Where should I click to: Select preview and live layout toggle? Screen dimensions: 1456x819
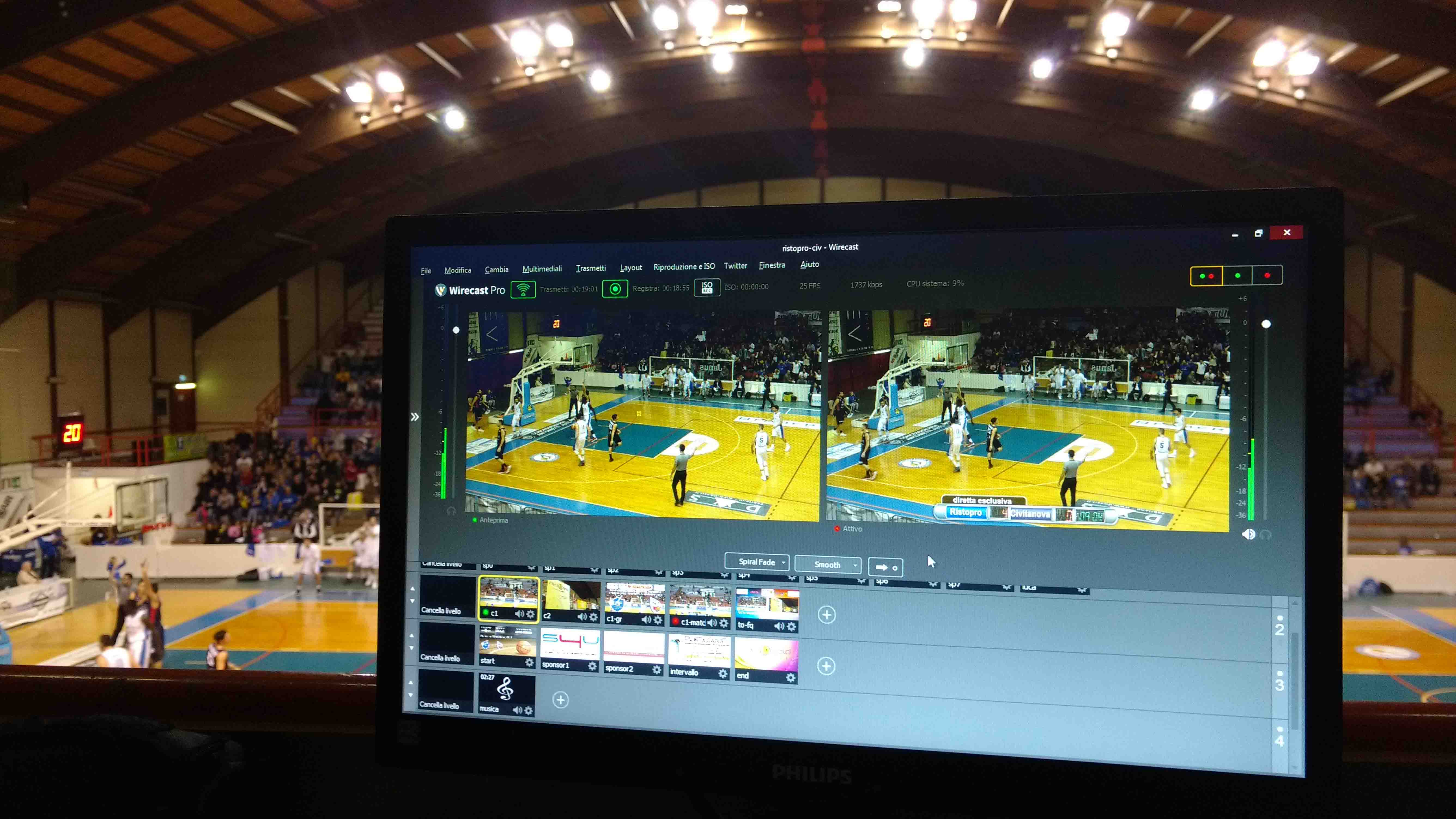click(x=1206, y=276)
